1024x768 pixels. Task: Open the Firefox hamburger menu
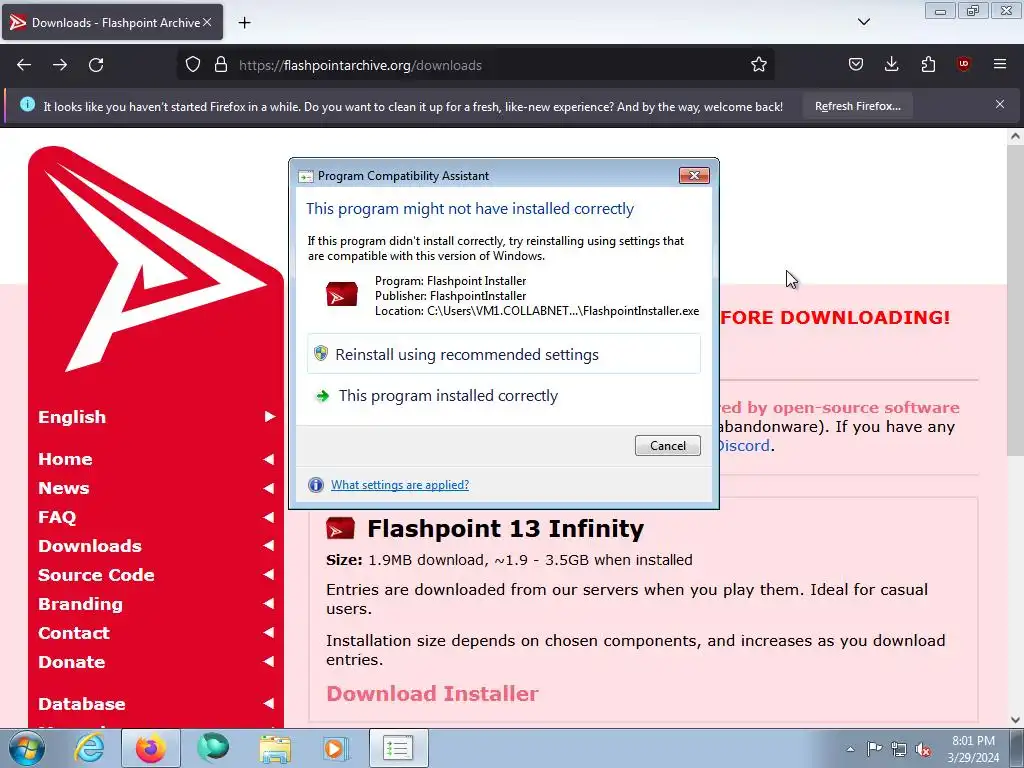[x=1000, y=64]
